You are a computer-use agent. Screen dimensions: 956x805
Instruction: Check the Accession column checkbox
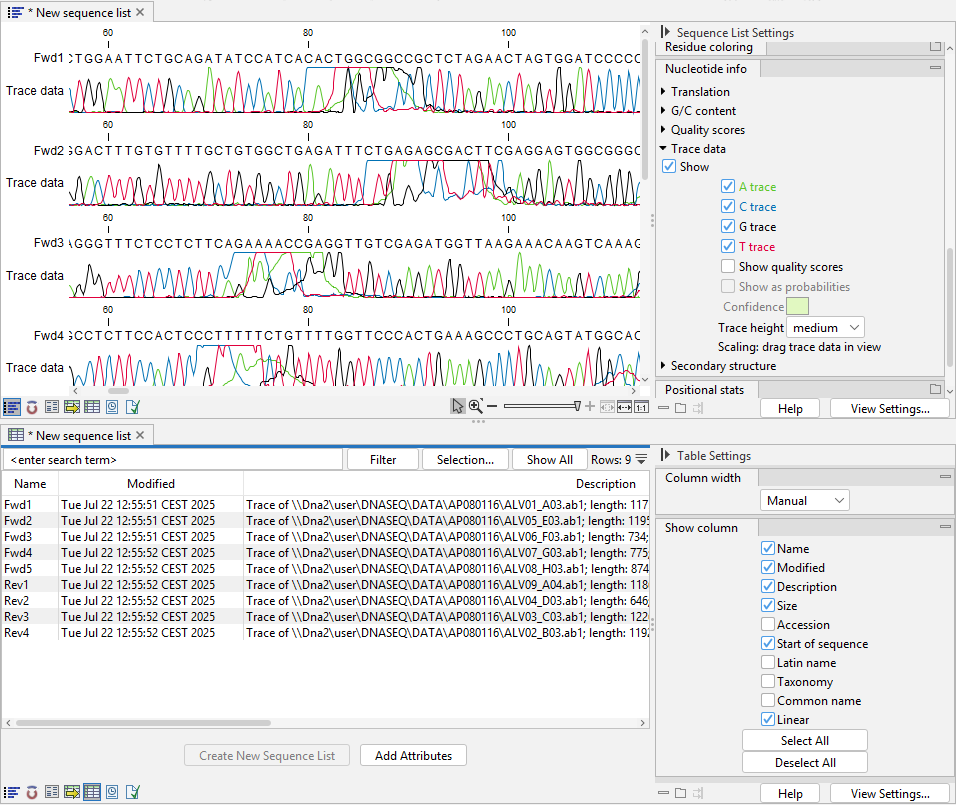point(768,625)
